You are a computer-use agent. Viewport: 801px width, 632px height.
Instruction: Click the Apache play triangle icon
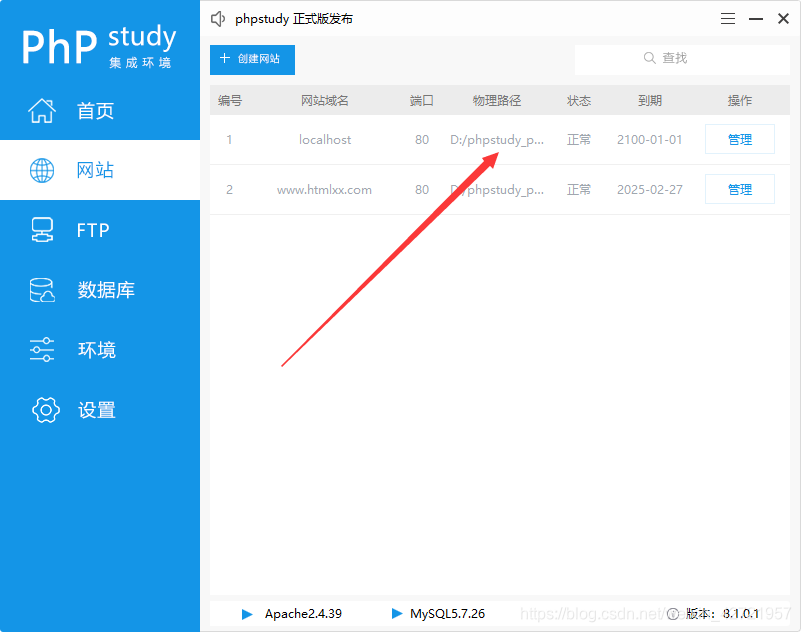point(247,614)
